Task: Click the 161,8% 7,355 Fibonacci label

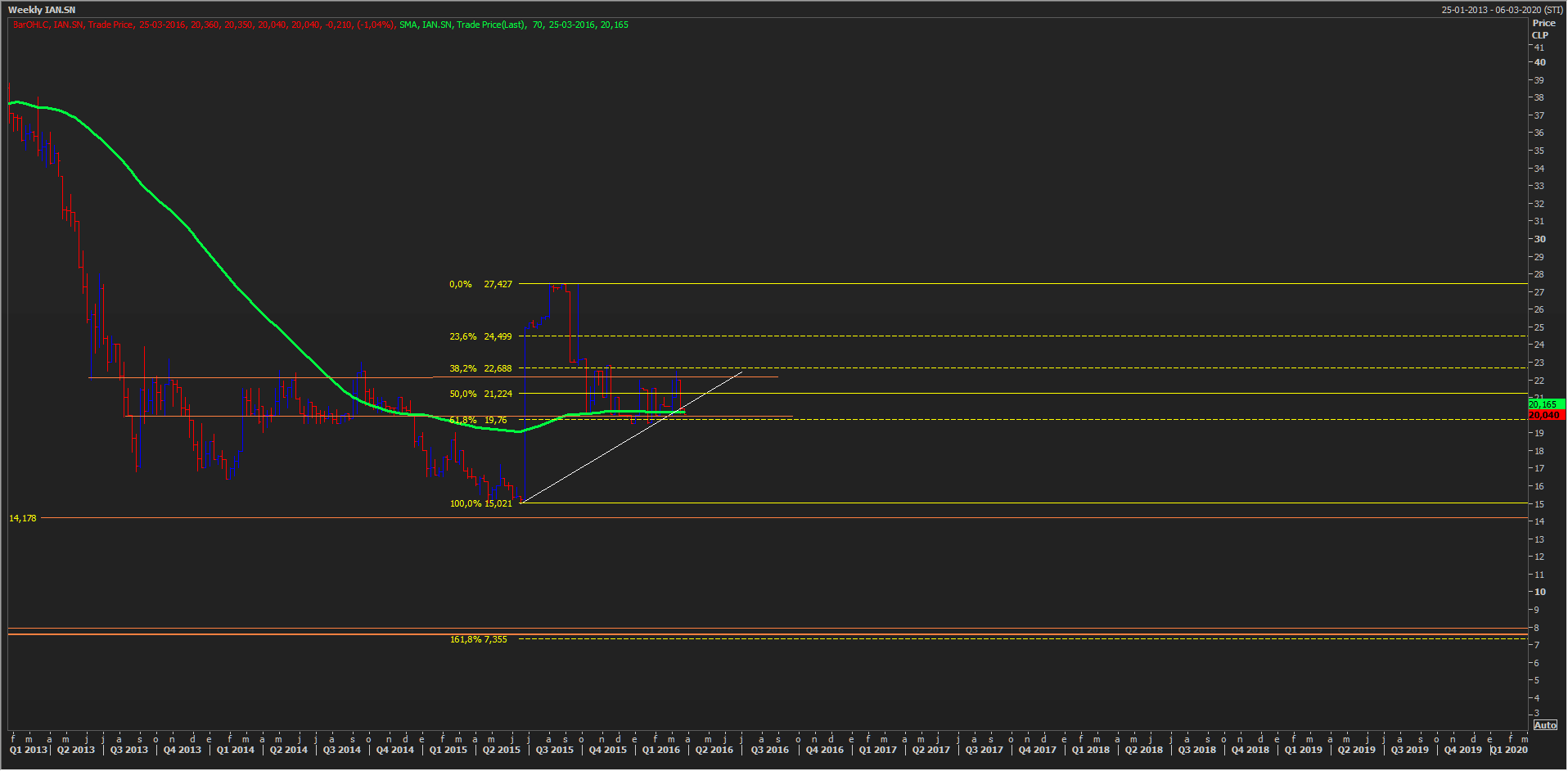Action: click(x=478, y=639)
